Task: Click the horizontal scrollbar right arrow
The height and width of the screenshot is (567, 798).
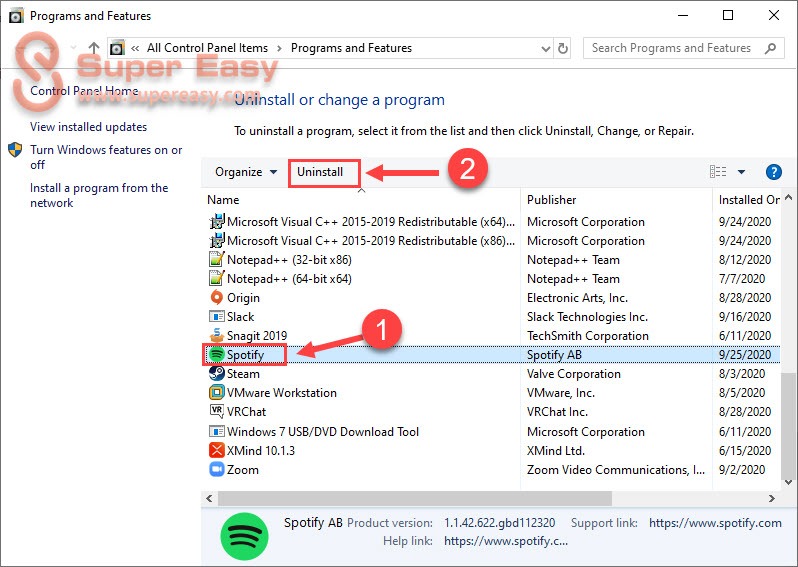Action: coord(772,498)
